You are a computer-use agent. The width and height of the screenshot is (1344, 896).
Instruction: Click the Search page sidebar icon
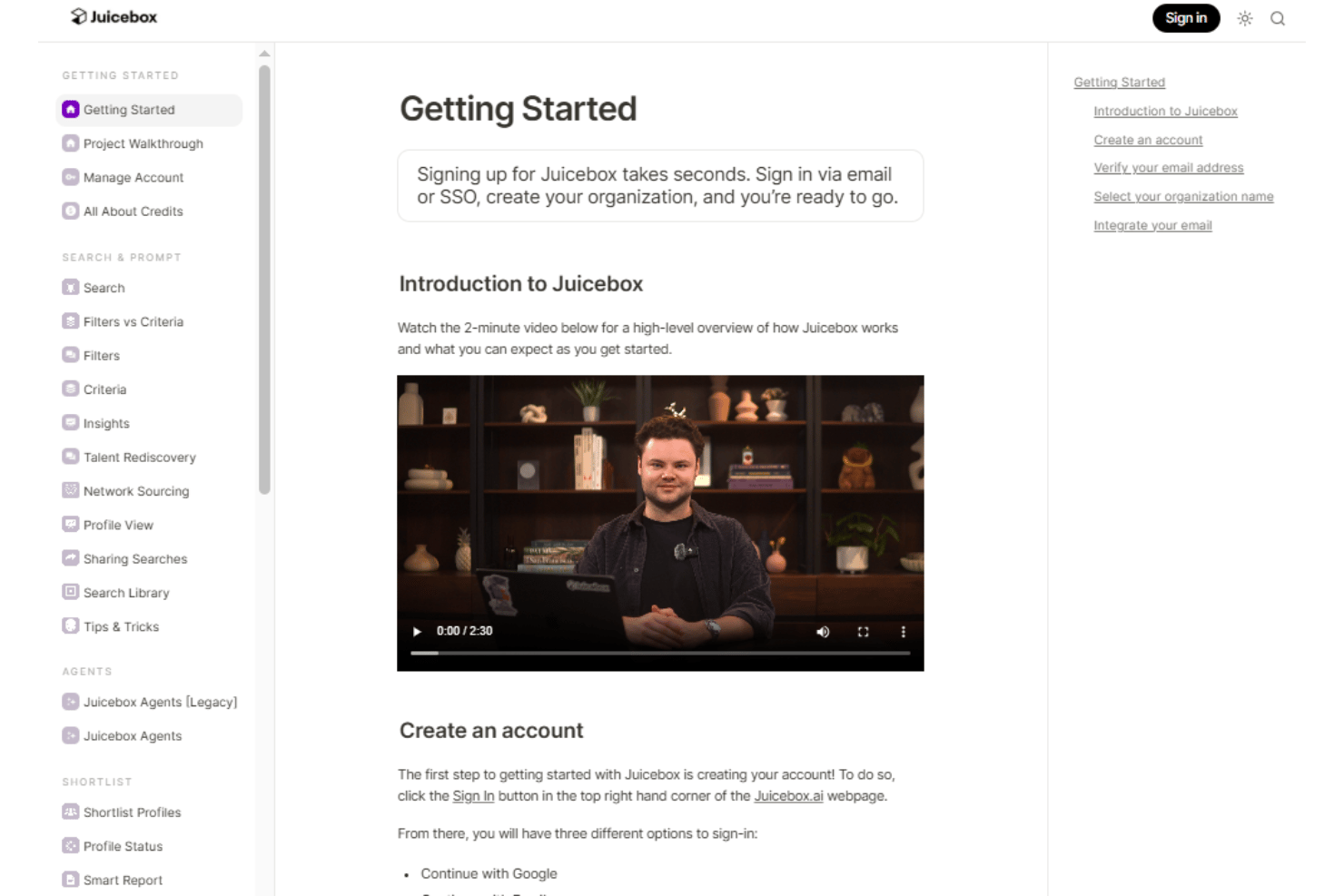point(71,287)
